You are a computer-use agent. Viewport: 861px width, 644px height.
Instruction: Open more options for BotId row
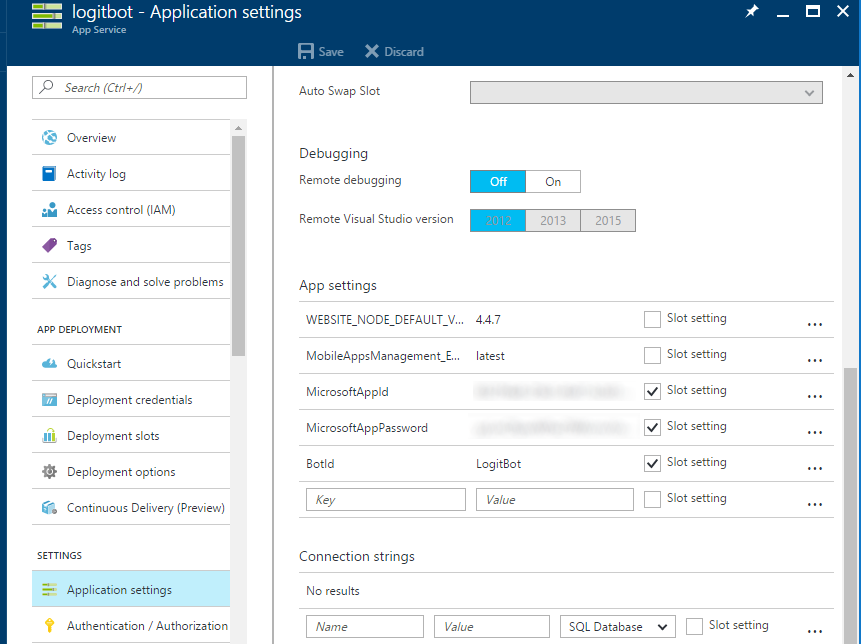point(815,469)
